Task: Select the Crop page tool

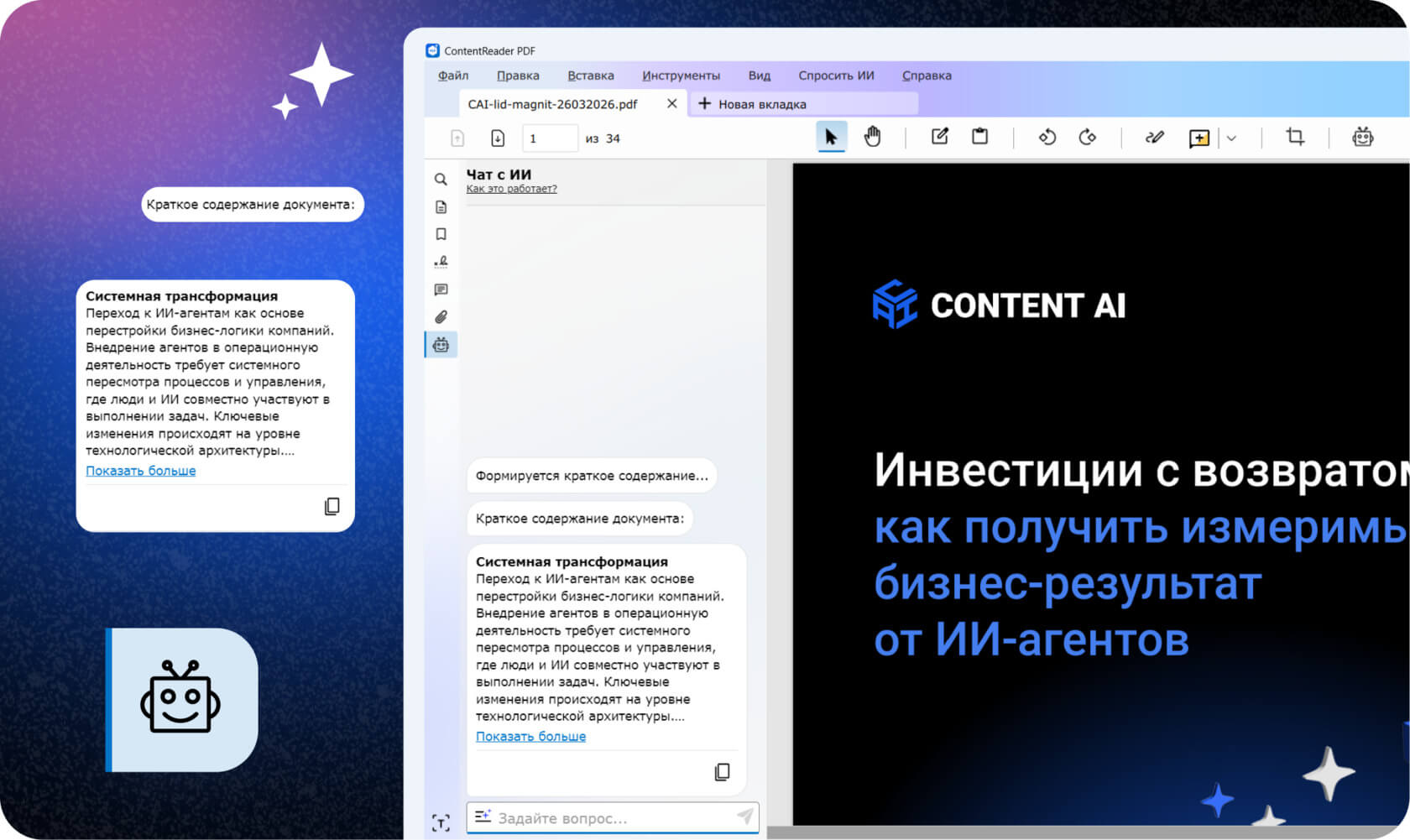Action: [x=1295, y=137]
